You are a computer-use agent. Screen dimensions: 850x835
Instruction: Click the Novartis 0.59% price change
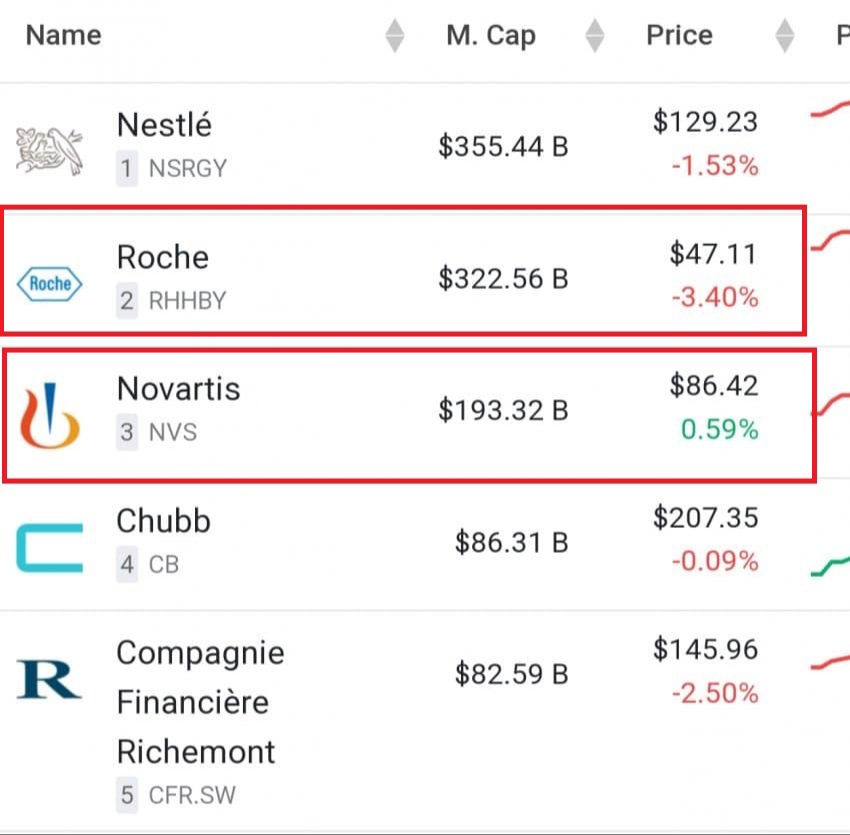coord(719,430)
